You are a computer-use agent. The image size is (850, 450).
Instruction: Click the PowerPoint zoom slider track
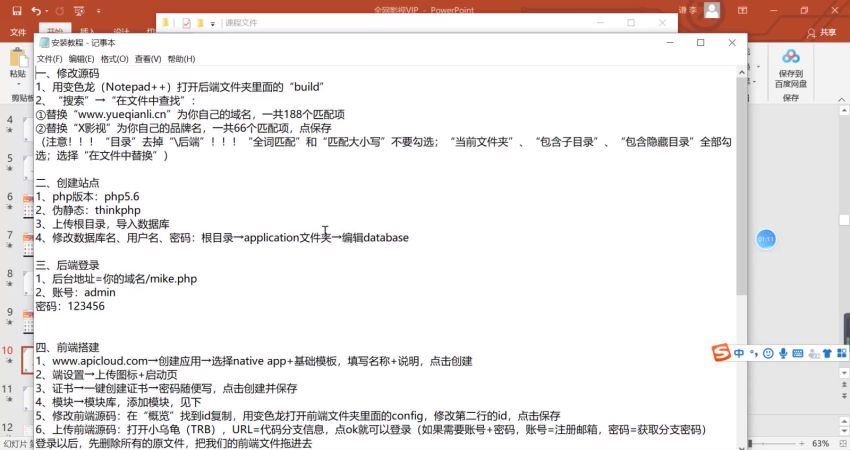[x=775, y=443]
